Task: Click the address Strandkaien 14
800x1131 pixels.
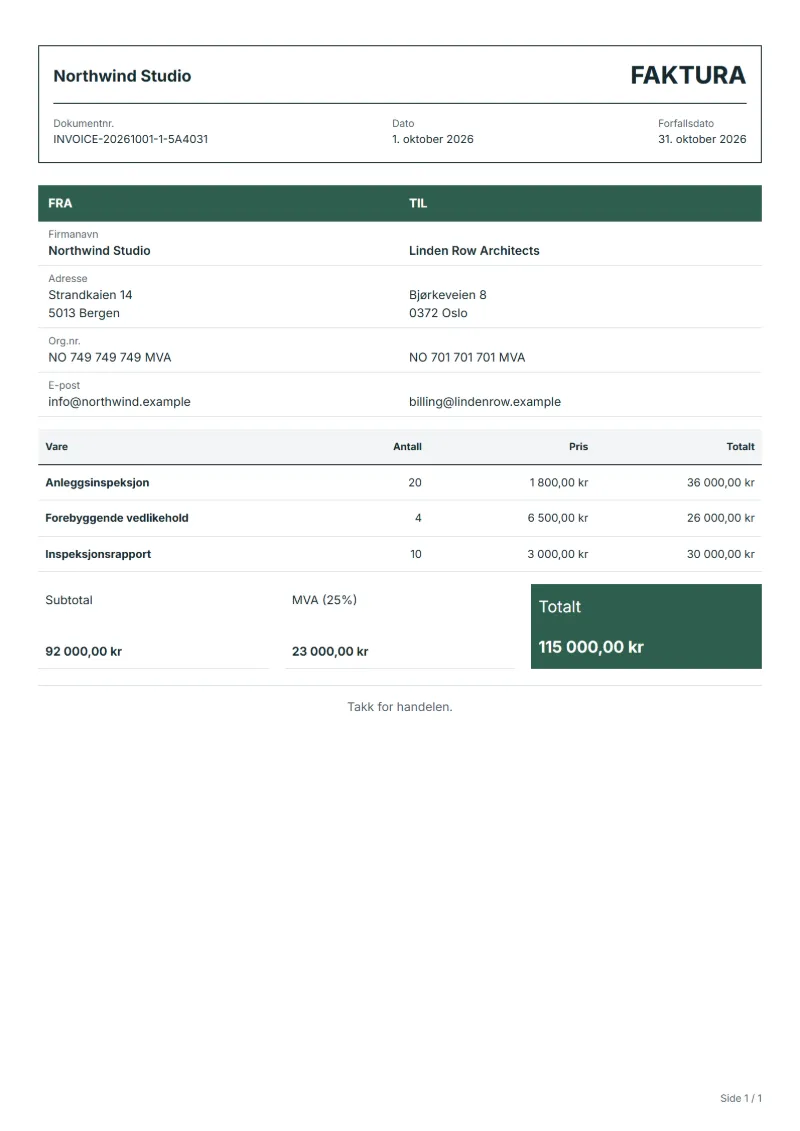Action: point(90,295)
